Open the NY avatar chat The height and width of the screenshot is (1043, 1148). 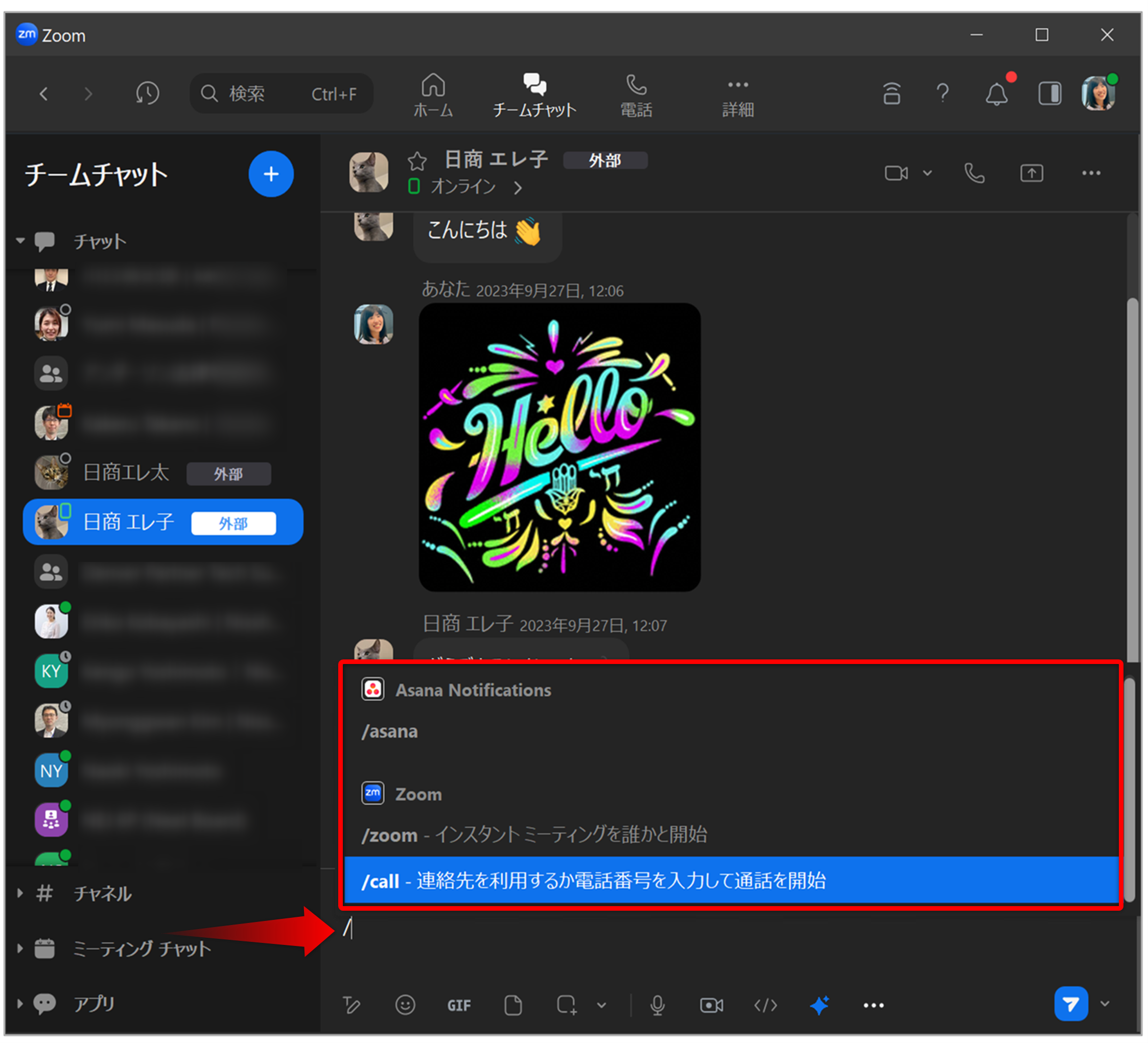(x=51, y=770)
